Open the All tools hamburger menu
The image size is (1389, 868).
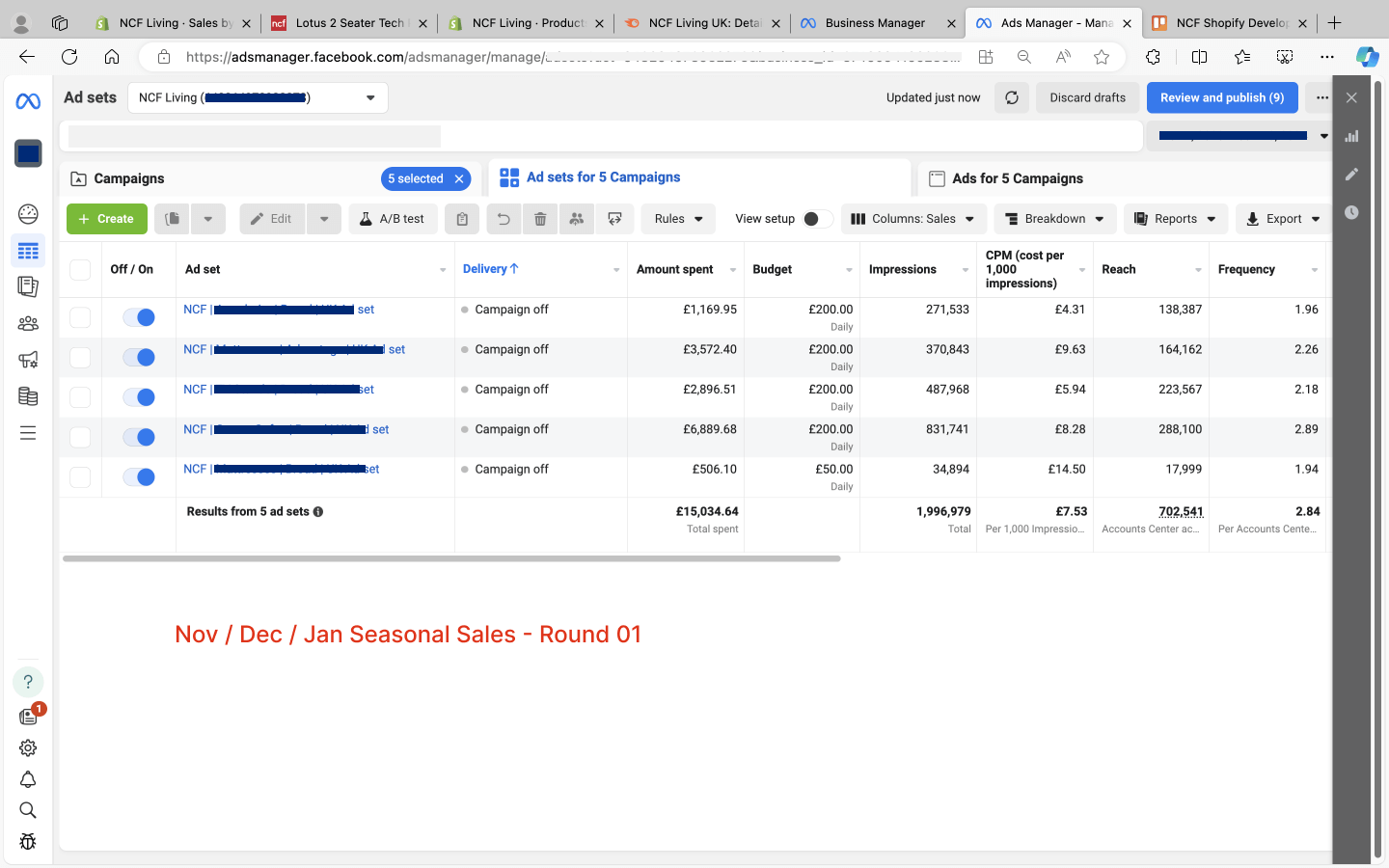click(28, 433)
